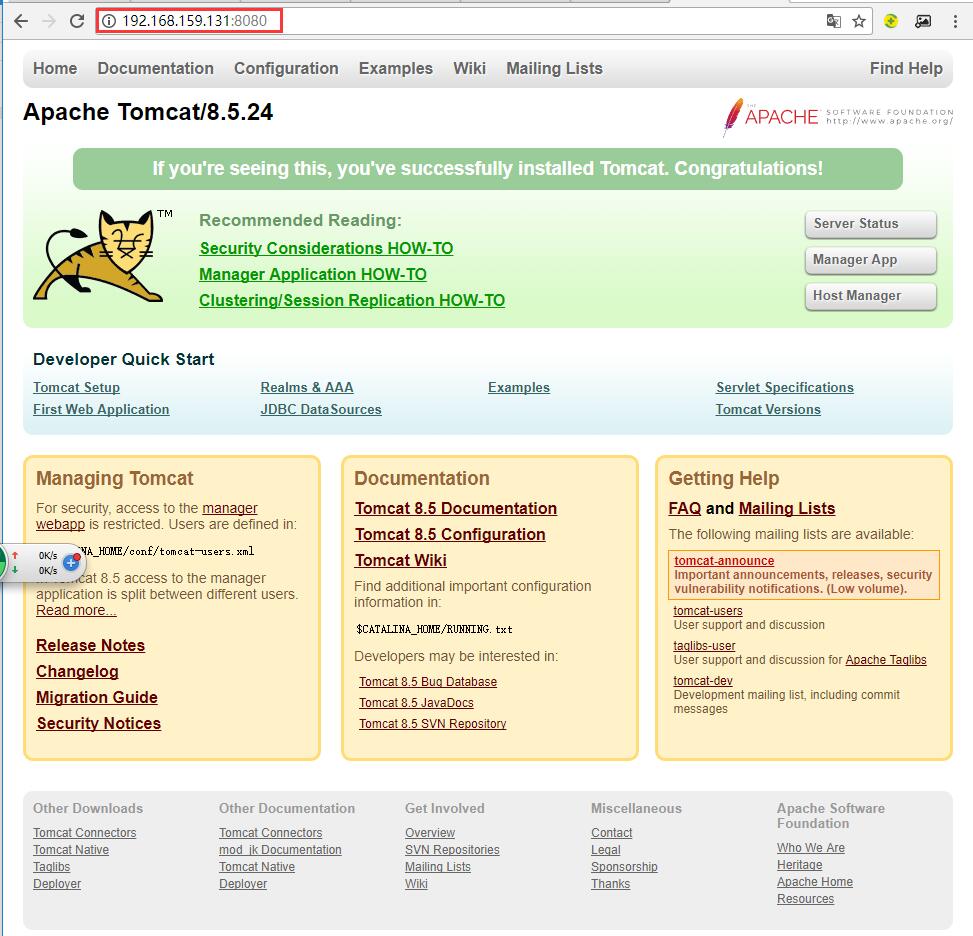973x936 pixels.
Task: Open Security Considerations HOW-TO link
Action: [x=326, y=248]
